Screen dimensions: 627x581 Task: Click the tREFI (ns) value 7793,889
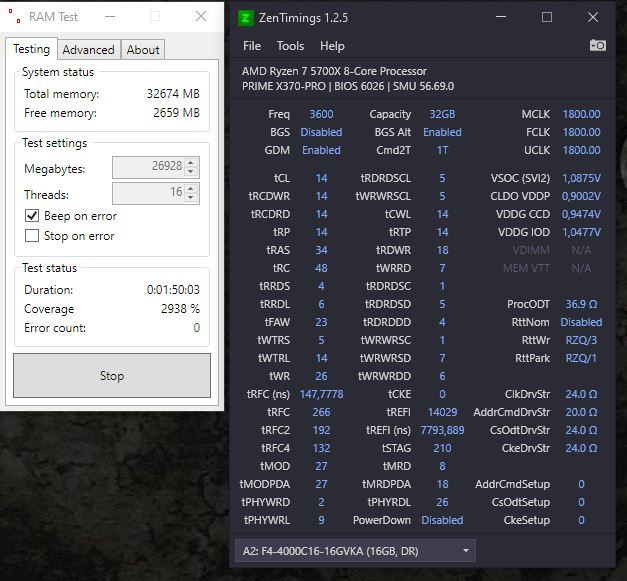click(x=442, y=430)
